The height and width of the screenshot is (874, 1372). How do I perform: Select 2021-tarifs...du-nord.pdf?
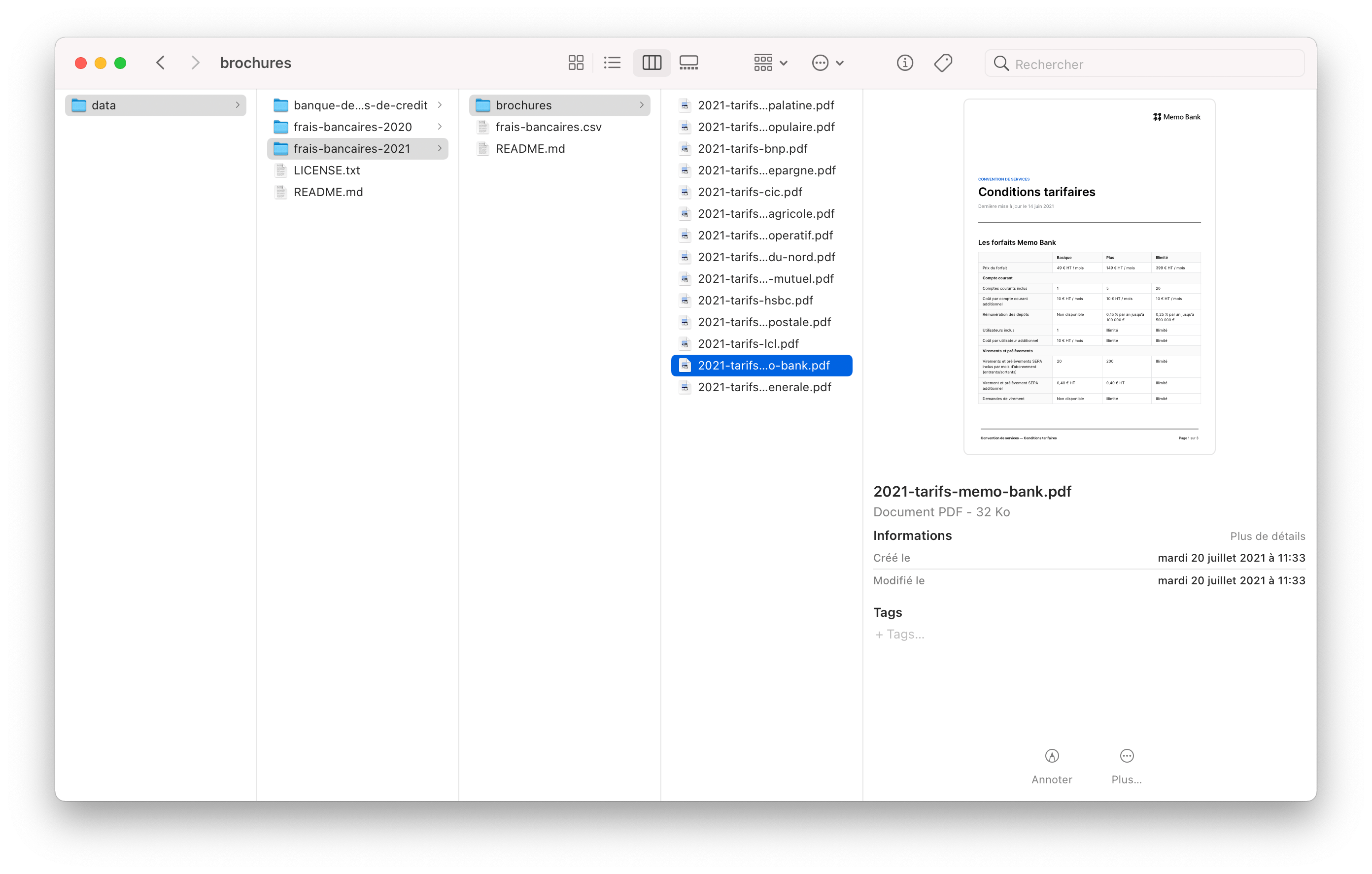[761, 257]
